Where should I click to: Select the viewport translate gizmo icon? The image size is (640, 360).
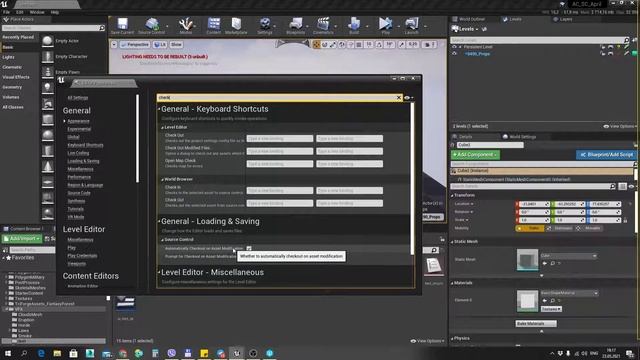point(316,44)
